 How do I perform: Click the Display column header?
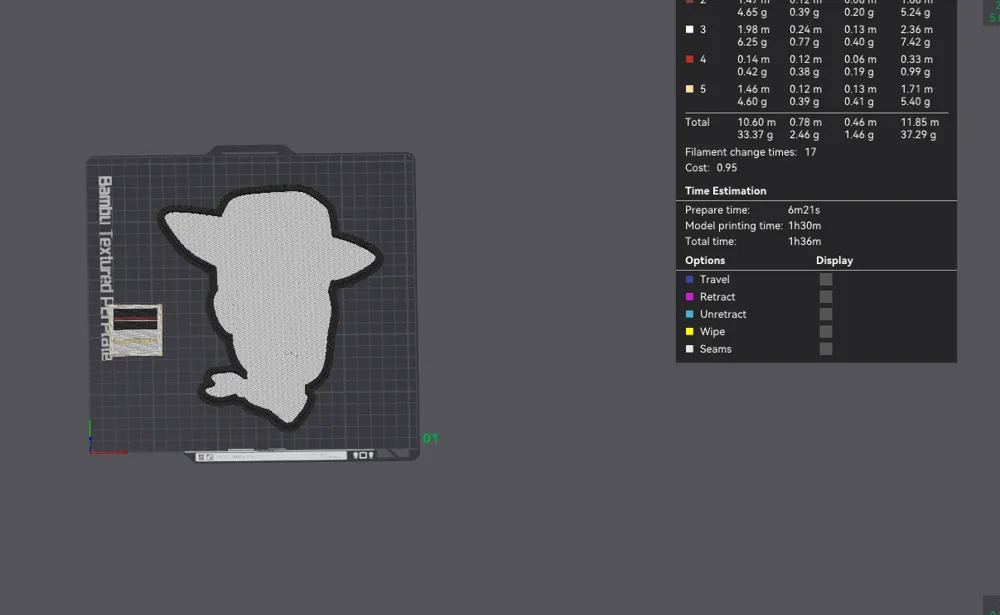coord(834,260)
